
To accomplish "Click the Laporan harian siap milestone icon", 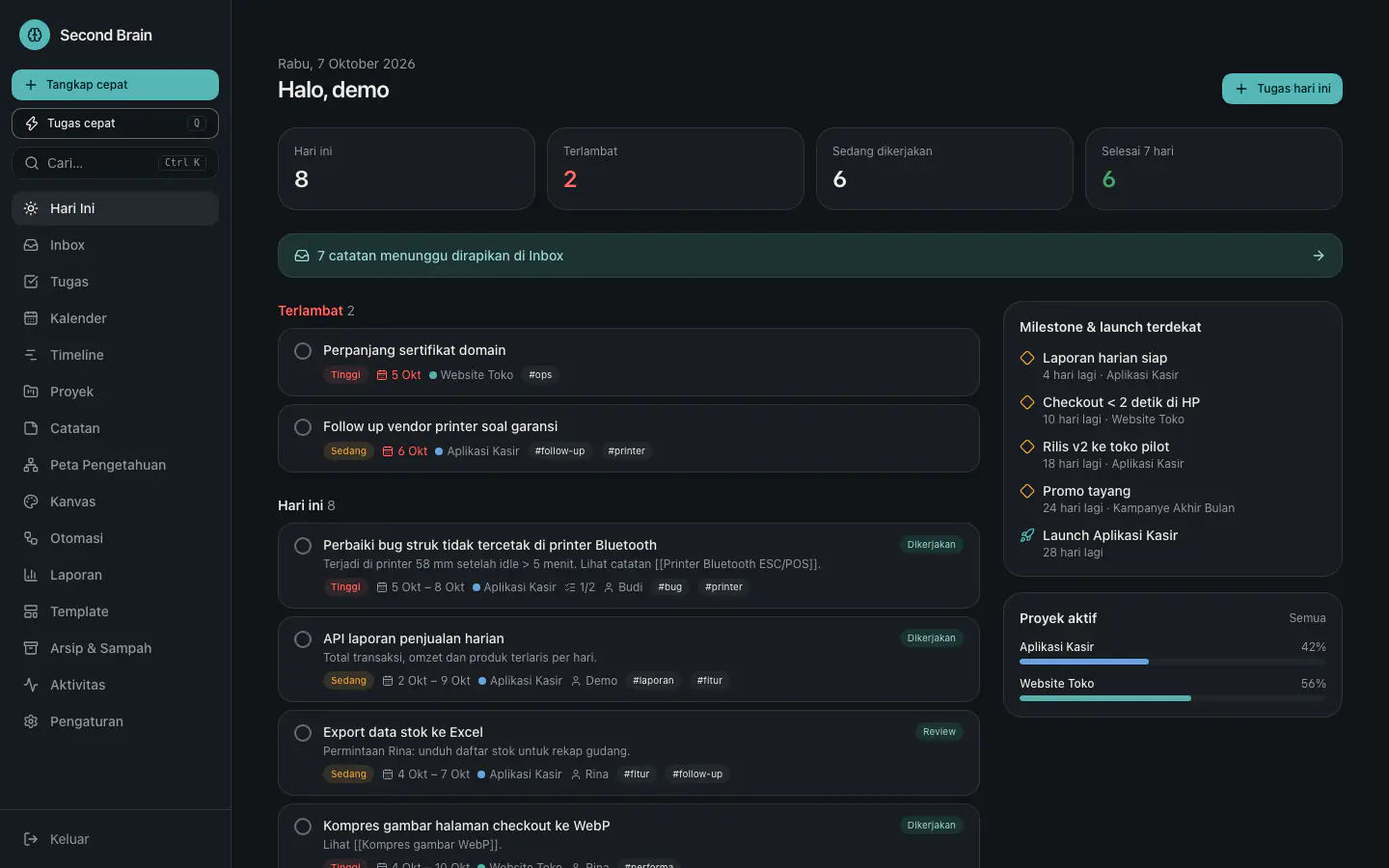I will (1027, 358).
